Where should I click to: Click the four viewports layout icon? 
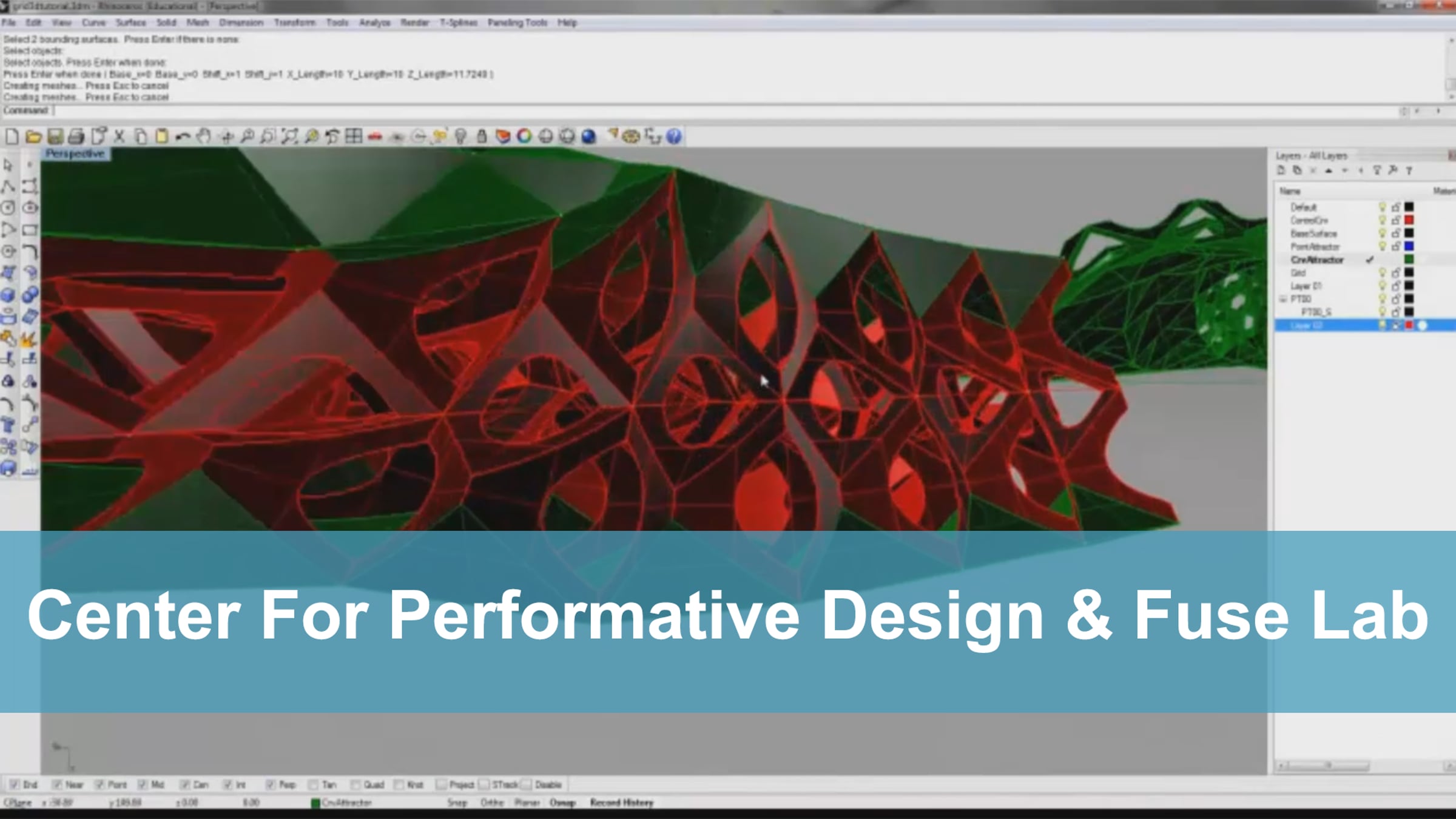[x=353, y=136]
